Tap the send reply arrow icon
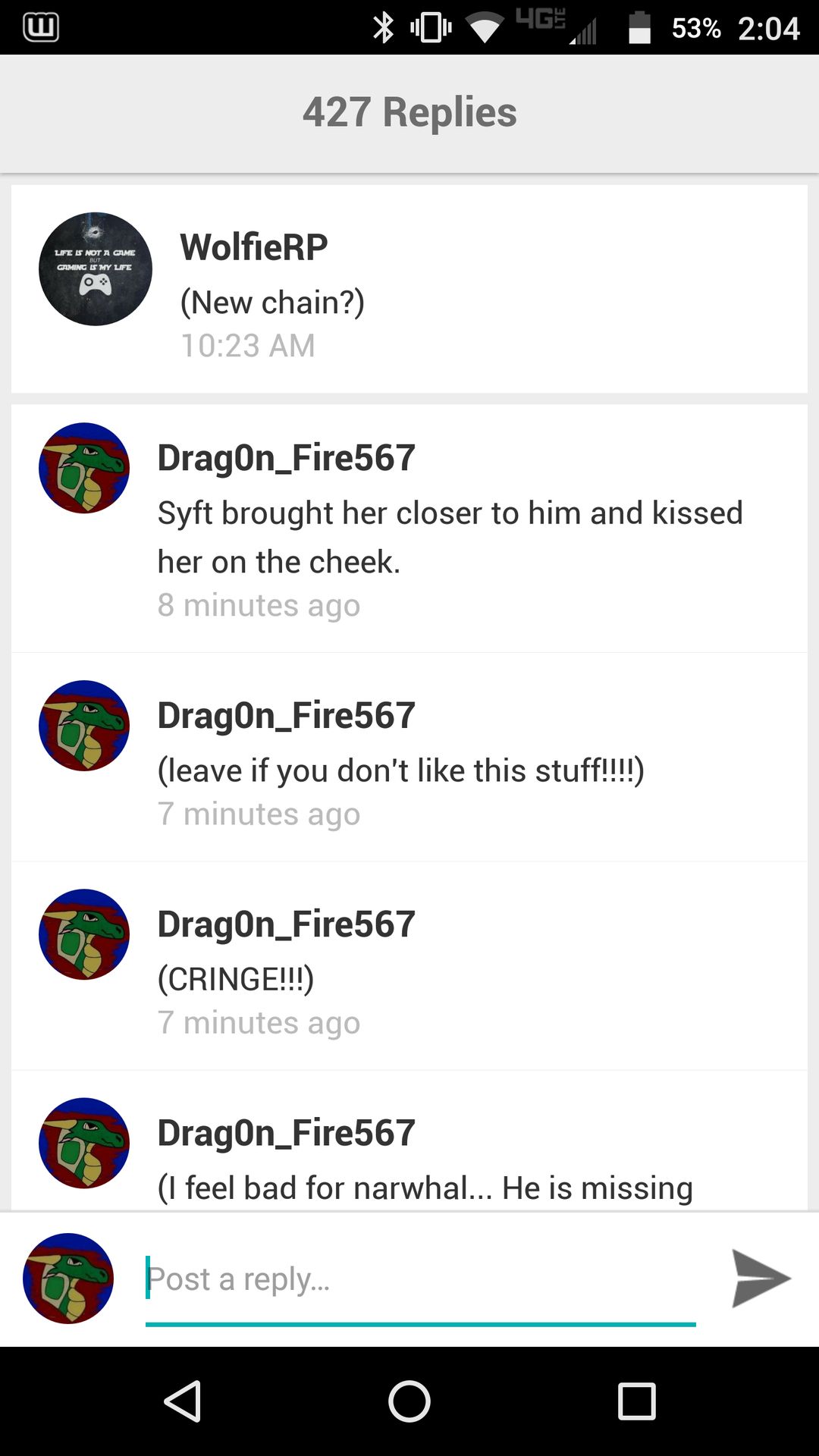 pos(761,1279)
